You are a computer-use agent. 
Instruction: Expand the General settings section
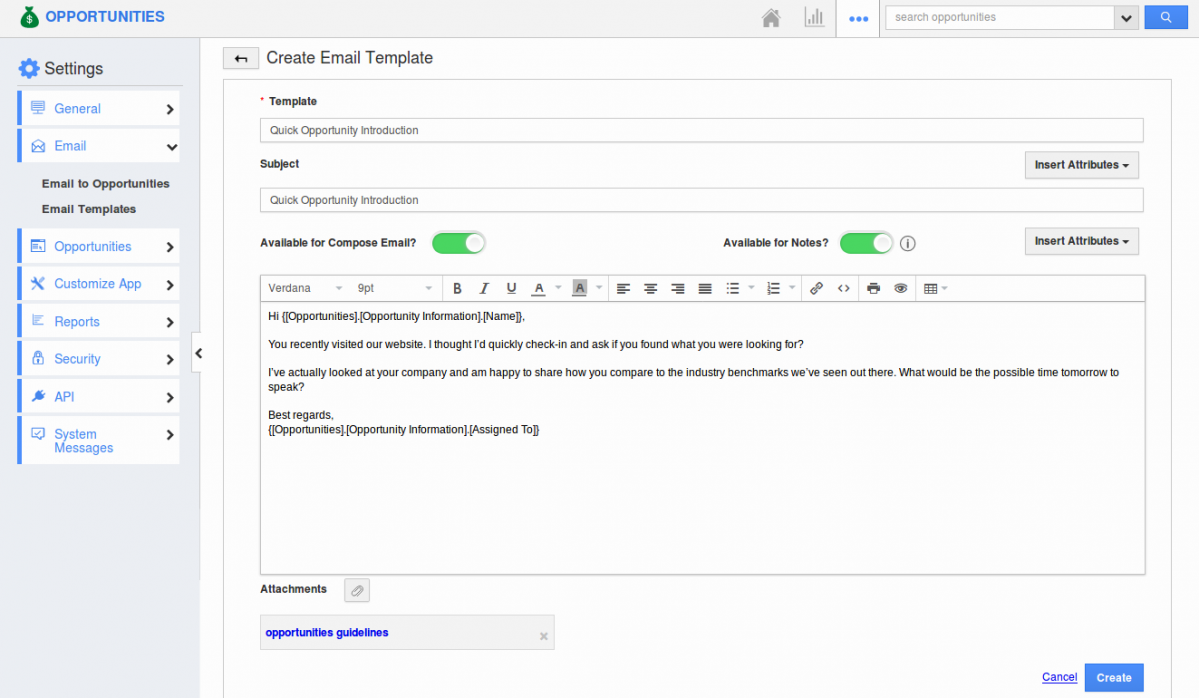pyautogui.click(x=99, y=109)
